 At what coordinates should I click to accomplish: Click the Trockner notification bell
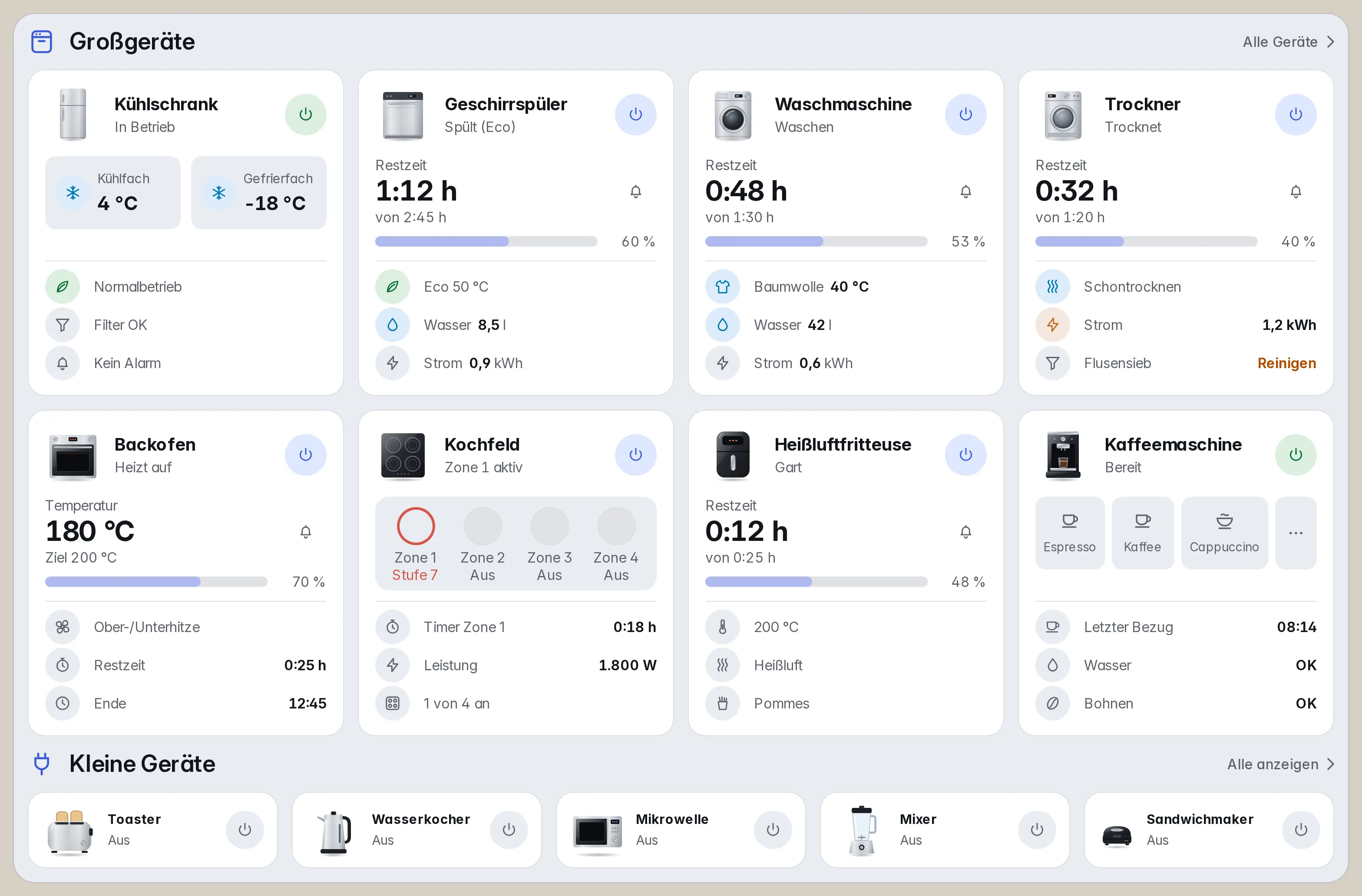[x=1296, y=192]
